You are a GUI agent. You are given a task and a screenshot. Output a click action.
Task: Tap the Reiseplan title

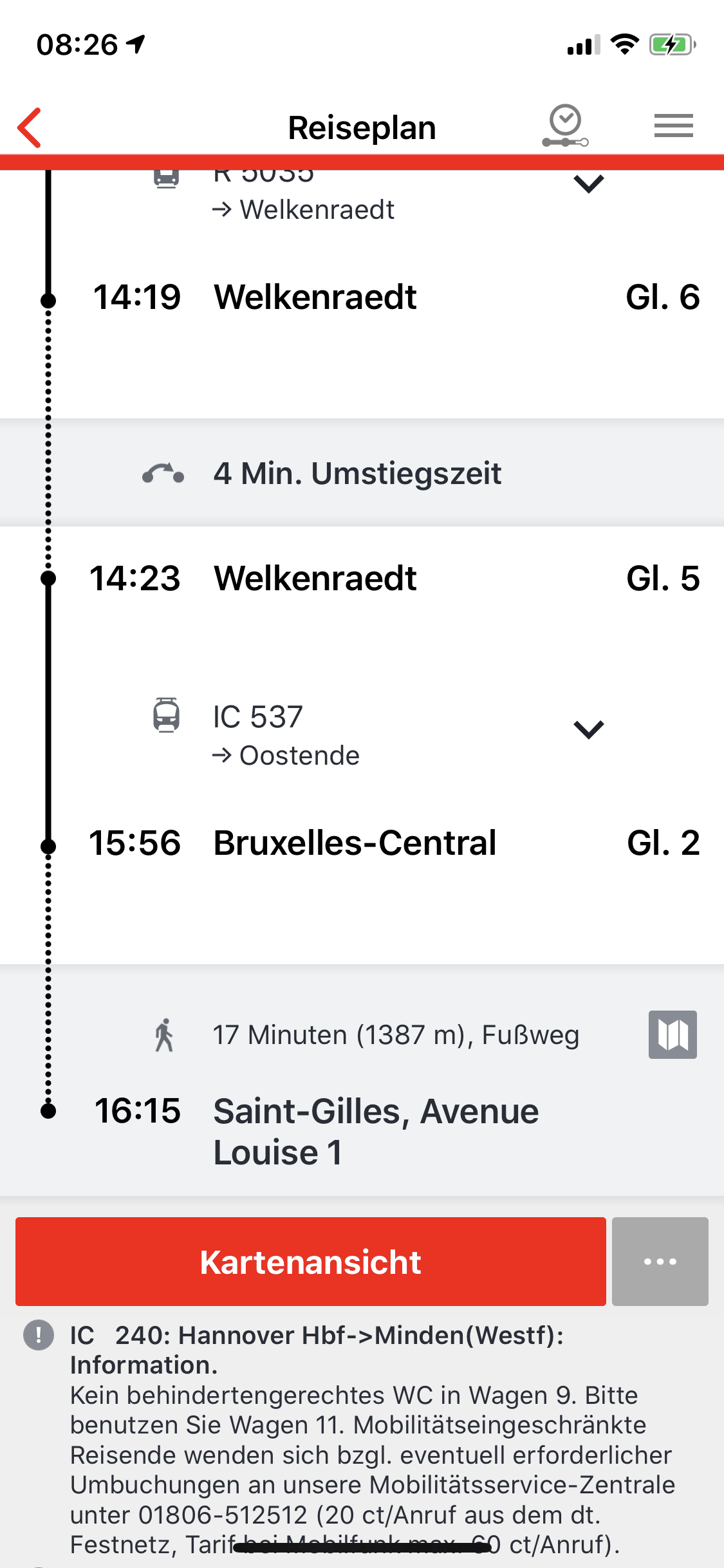point(362,127)
